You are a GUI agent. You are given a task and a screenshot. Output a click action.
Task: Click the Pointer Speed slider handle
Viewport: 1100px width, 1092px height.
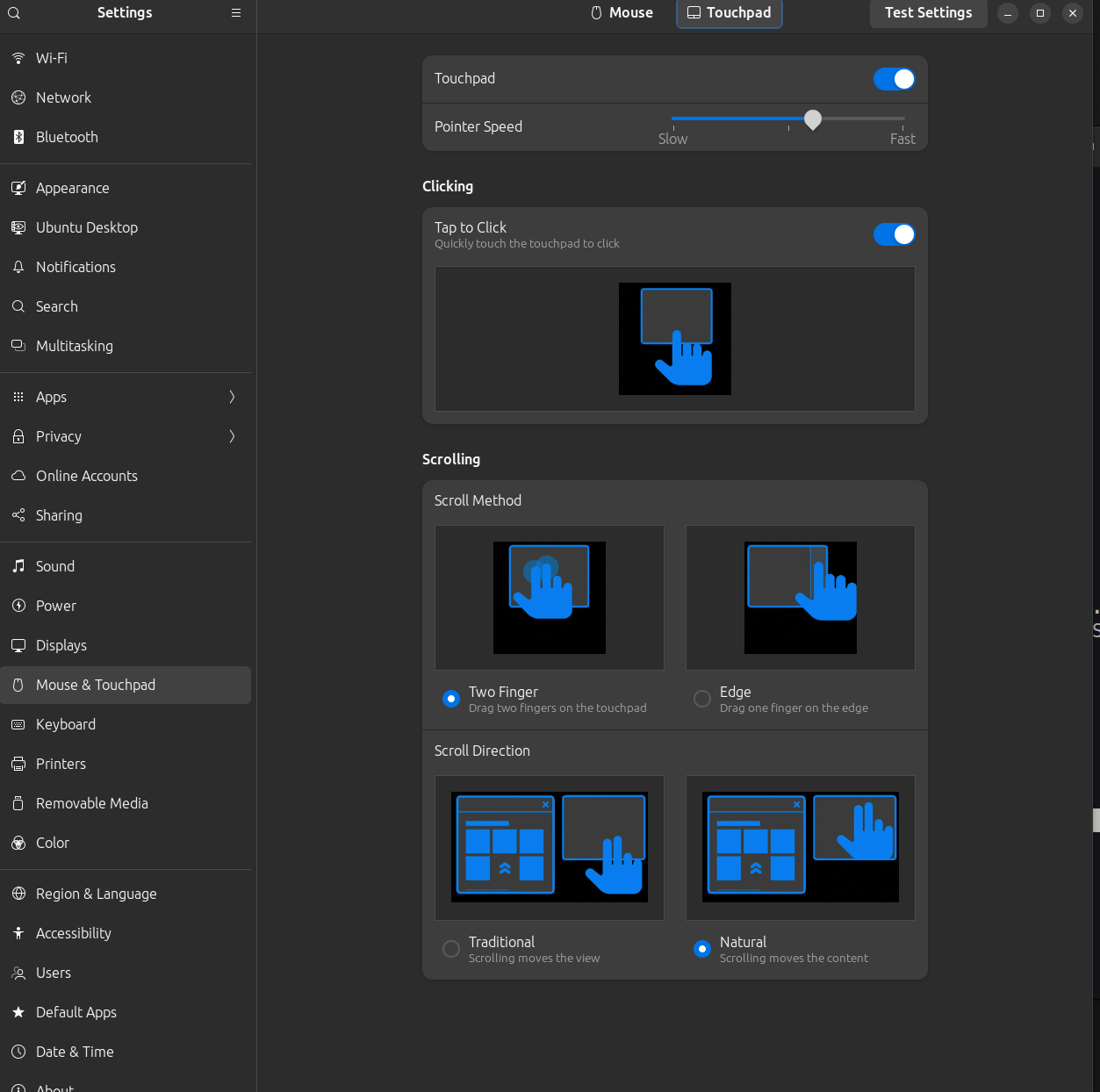(813, 119)
